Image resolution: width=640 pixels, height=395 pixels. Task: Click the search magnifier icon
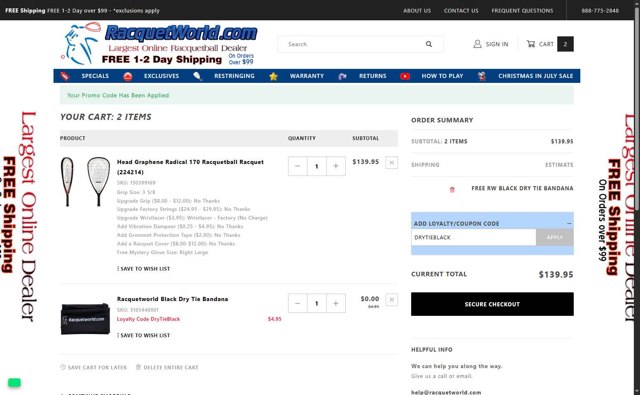point(429,44)
